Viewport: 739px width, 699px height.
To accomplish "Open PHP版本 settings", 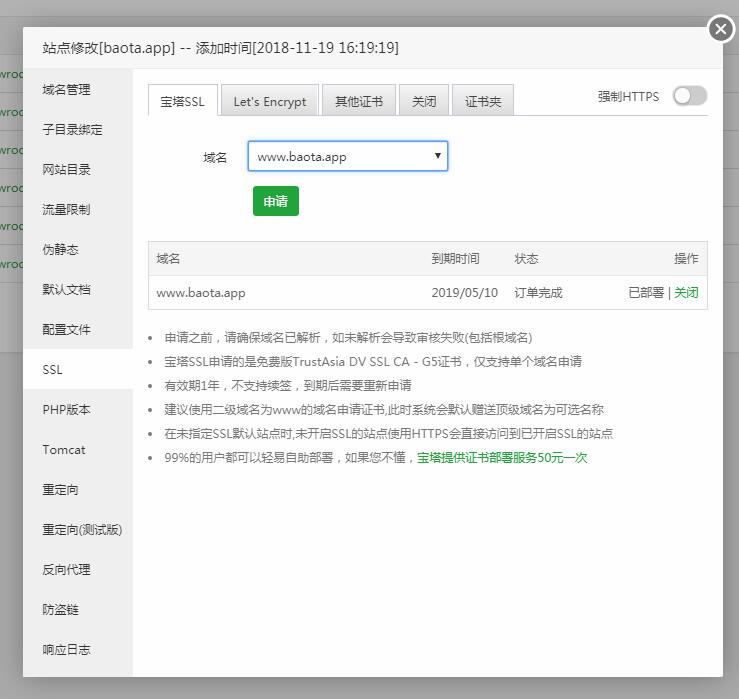I will tap(78, 410).
